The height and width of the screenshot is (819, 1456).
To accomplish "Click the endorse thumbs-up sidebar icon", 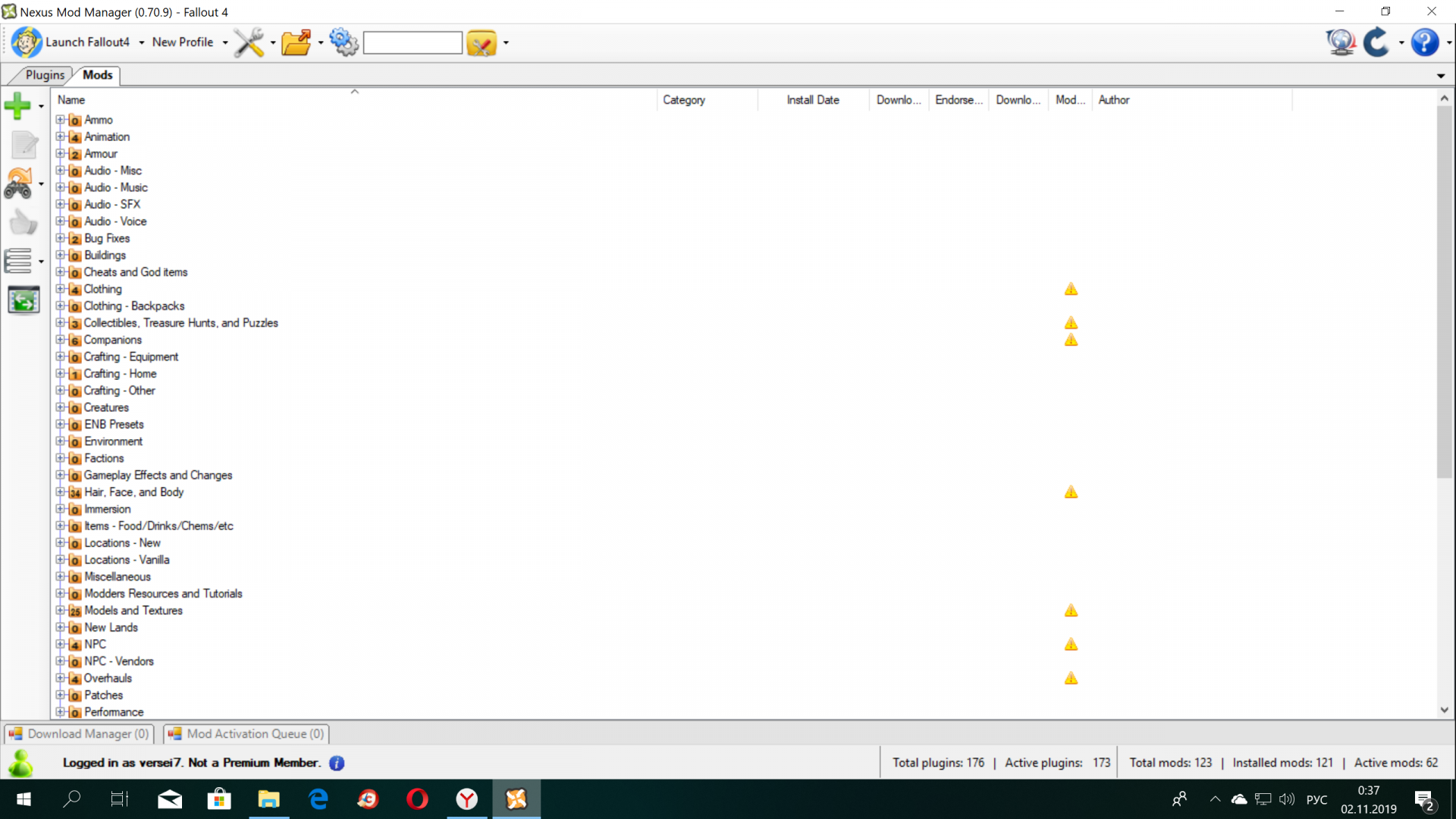I will (x=23, y=223).
